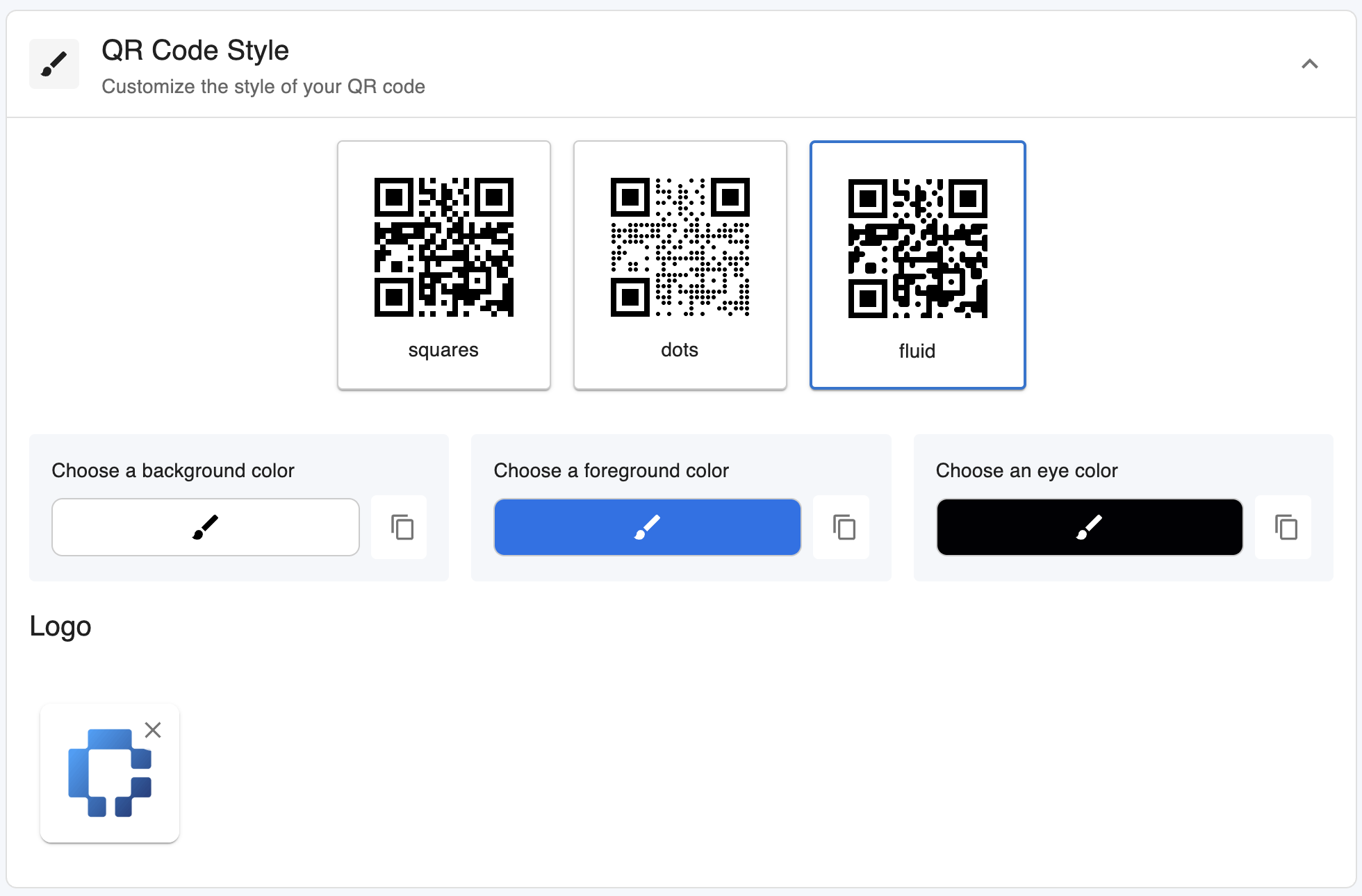Click the 'Choose a foreground color' label
The width and height of the screenshot is (1362, 896).
click(x=612, y=470)
